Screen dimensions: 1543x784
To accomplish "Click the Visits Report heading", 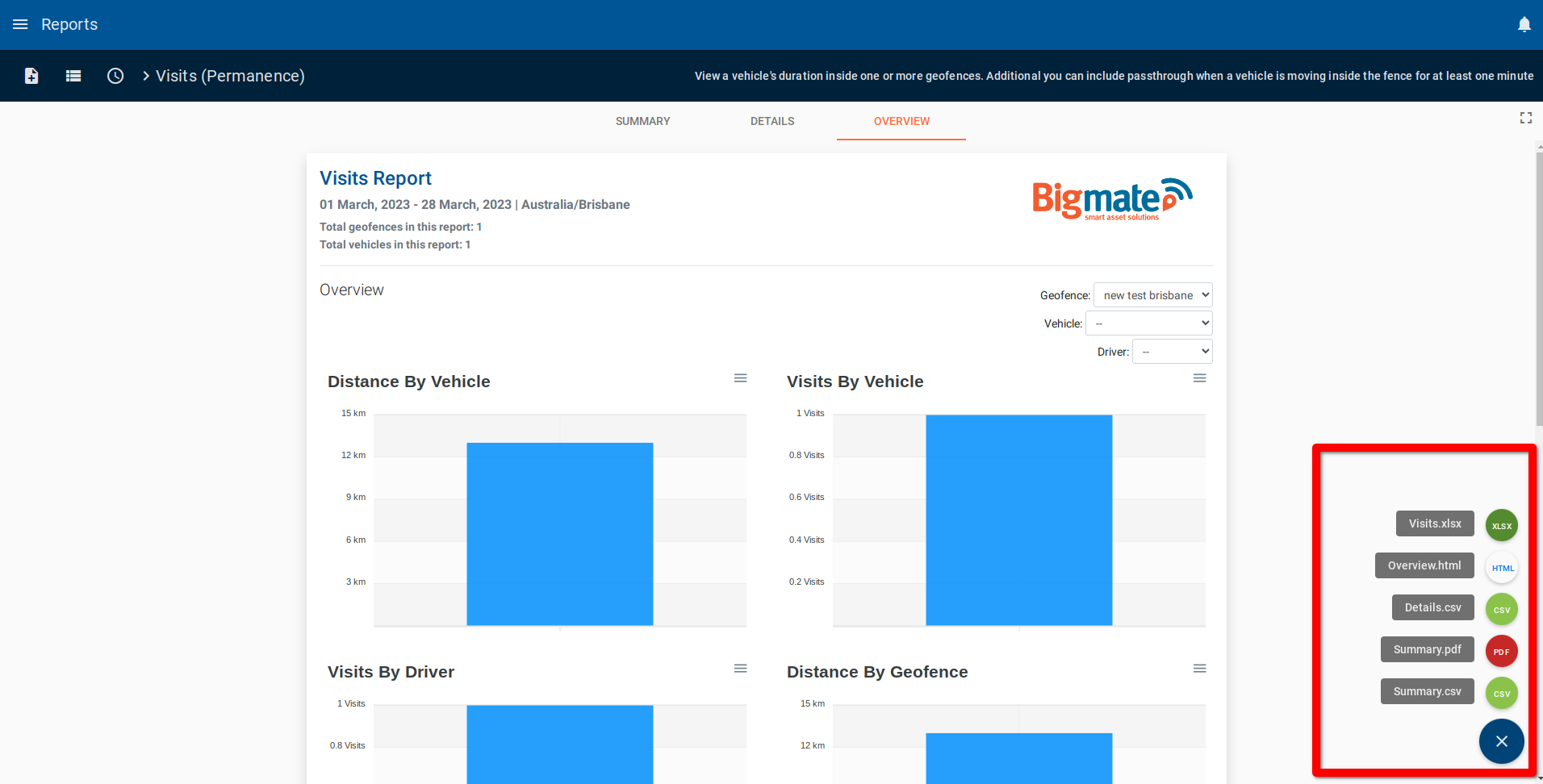I will 375,178.
